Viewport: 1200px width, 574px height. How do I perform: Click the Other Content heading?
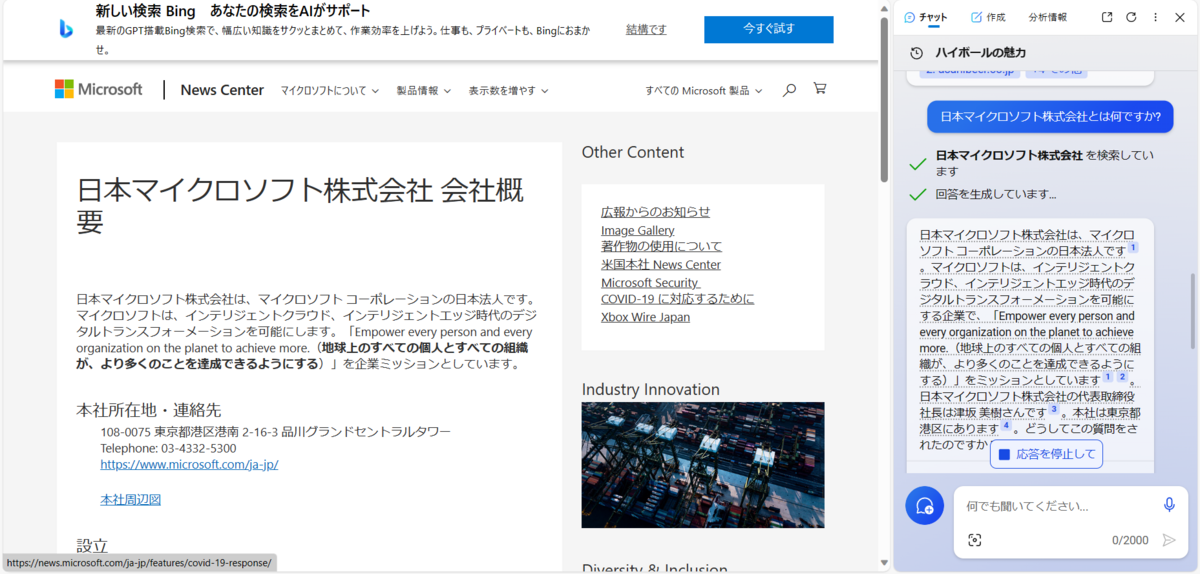click(633, 152)
